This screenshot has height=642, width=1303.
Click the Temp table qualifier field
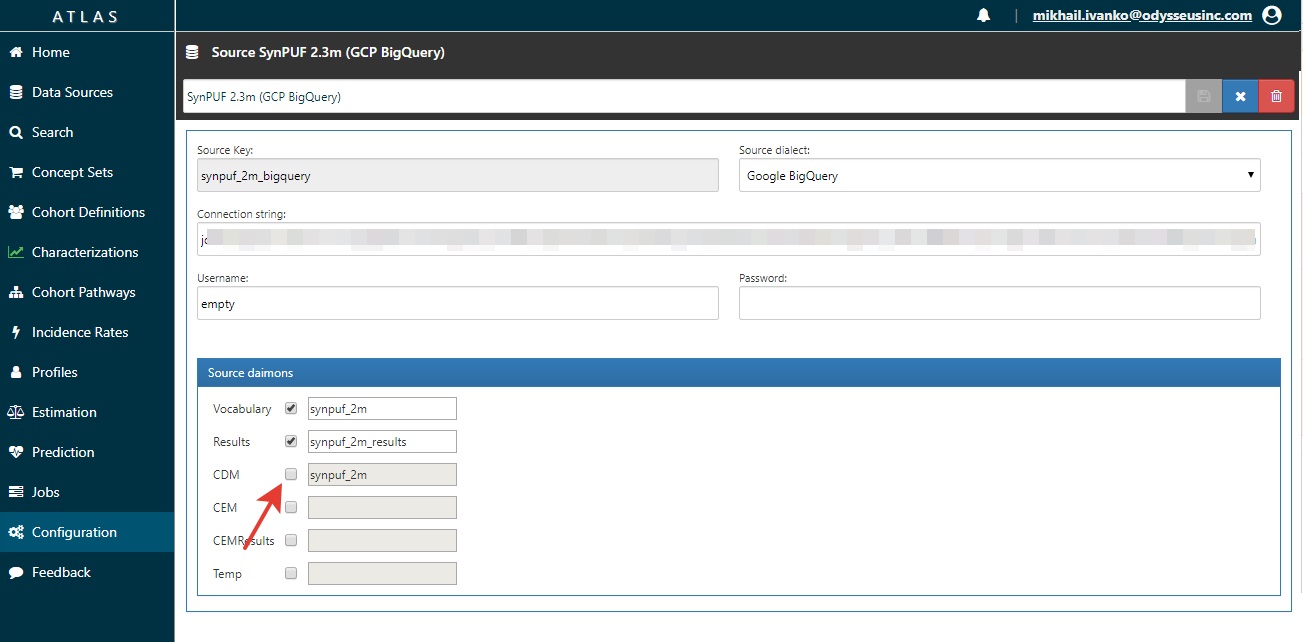click(x=382, y=573)
